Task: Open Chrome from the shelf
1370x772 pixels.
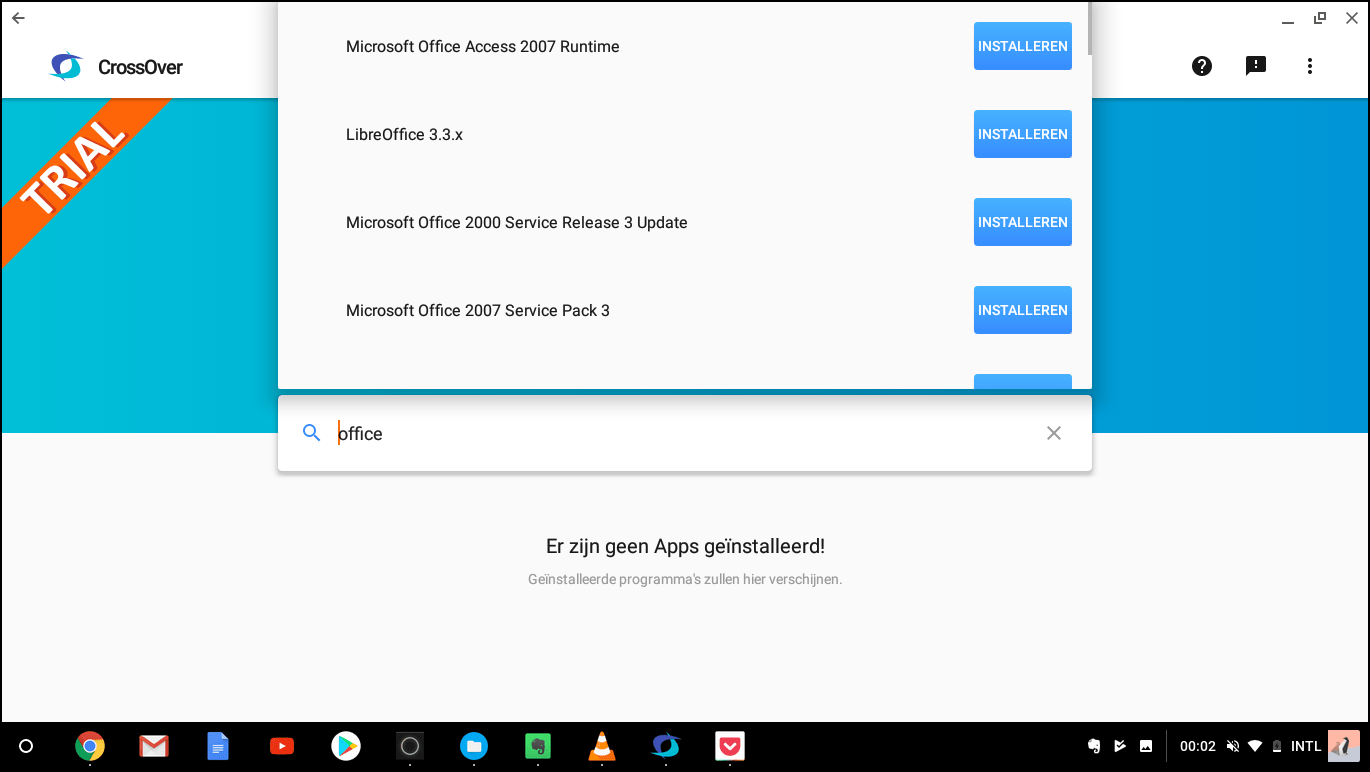Action: pyautogui.click(x=90, y=746)
